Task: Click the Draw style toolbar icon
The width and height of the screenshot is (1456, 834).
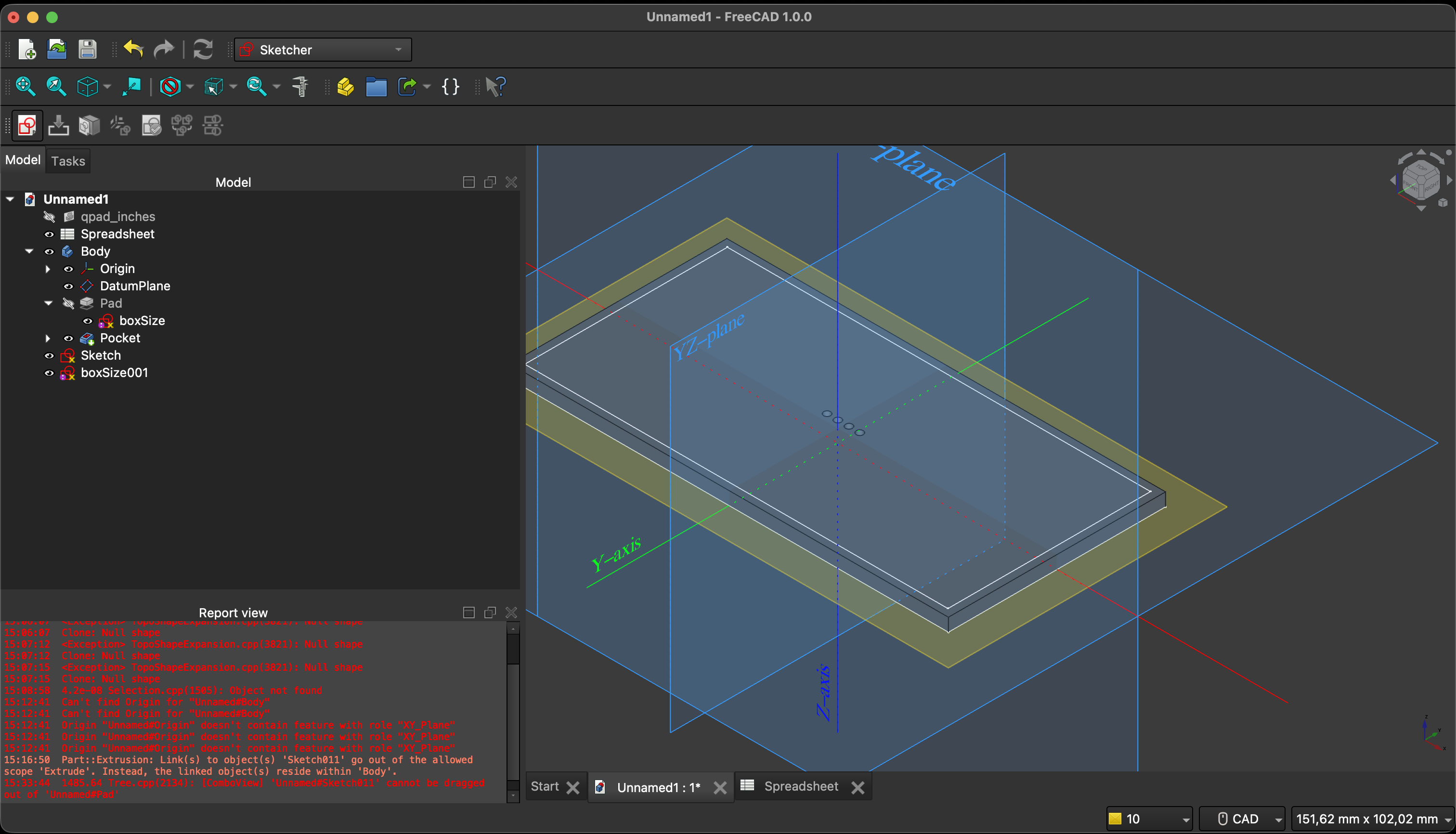Action: pos(170,86)
